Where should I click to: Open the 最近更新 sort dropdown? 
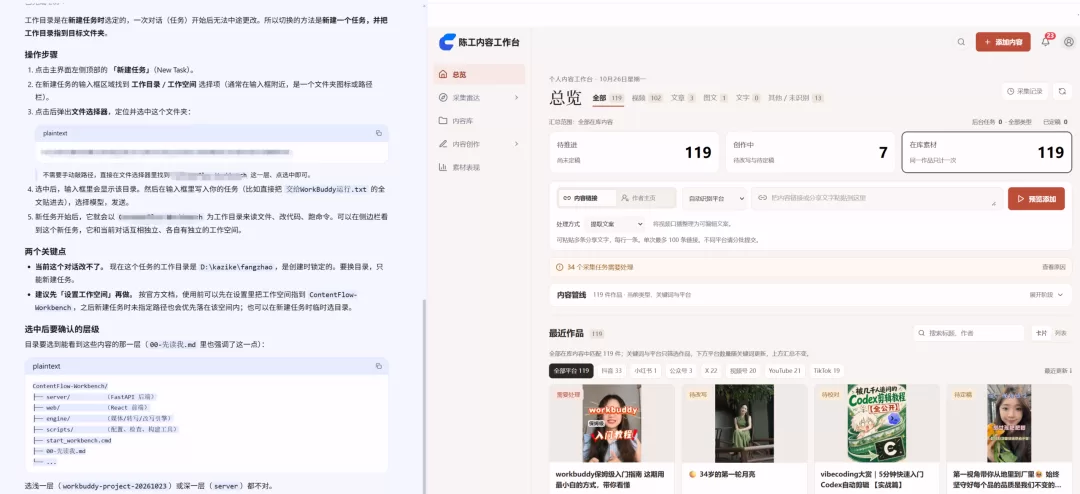pos(1058,371)
